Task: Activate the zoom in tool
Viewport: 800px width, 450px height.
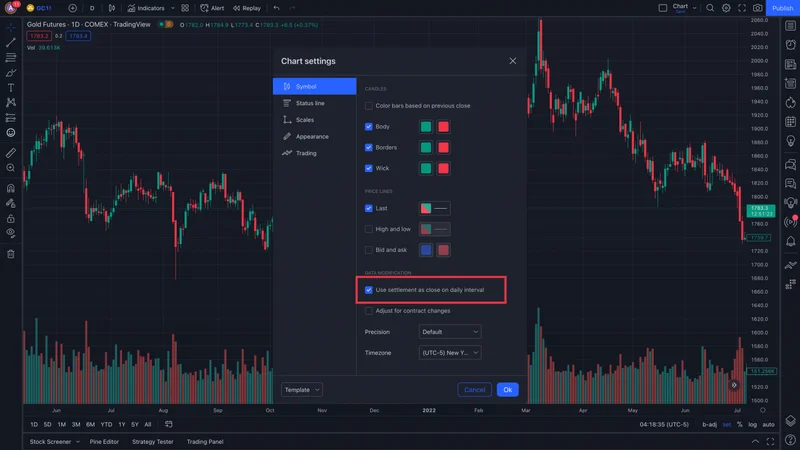Action: coord(11,168)
